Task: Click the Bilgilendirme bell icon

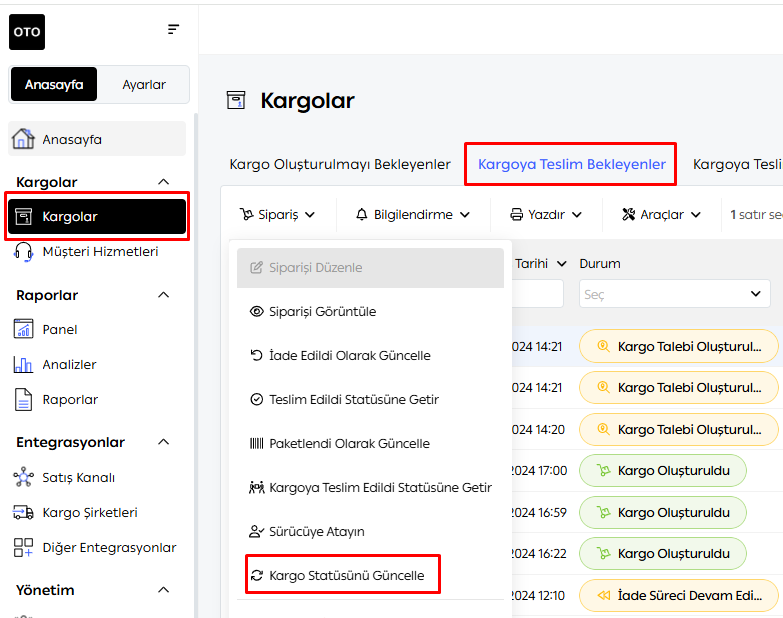Action: (x=362, y=215)
